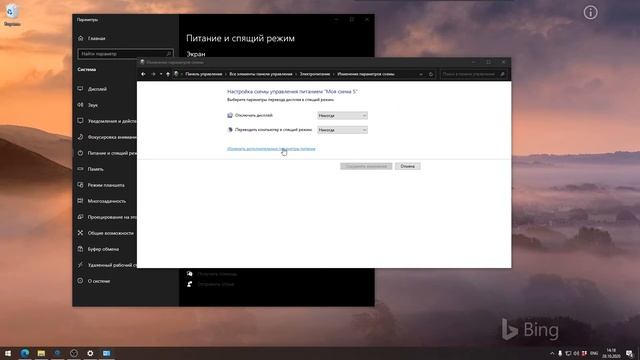The width and height of the screenshot is (640, 360).
Task: Select Многозадачность in Settings sidebar
Action: click(107, 201)
